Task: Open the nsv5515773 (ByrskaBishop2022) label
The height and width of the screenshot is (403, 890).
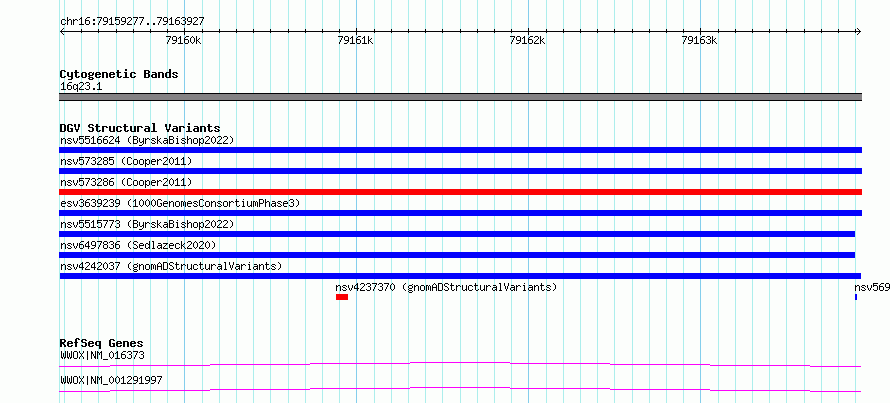Action: click(x=147, y=224)
